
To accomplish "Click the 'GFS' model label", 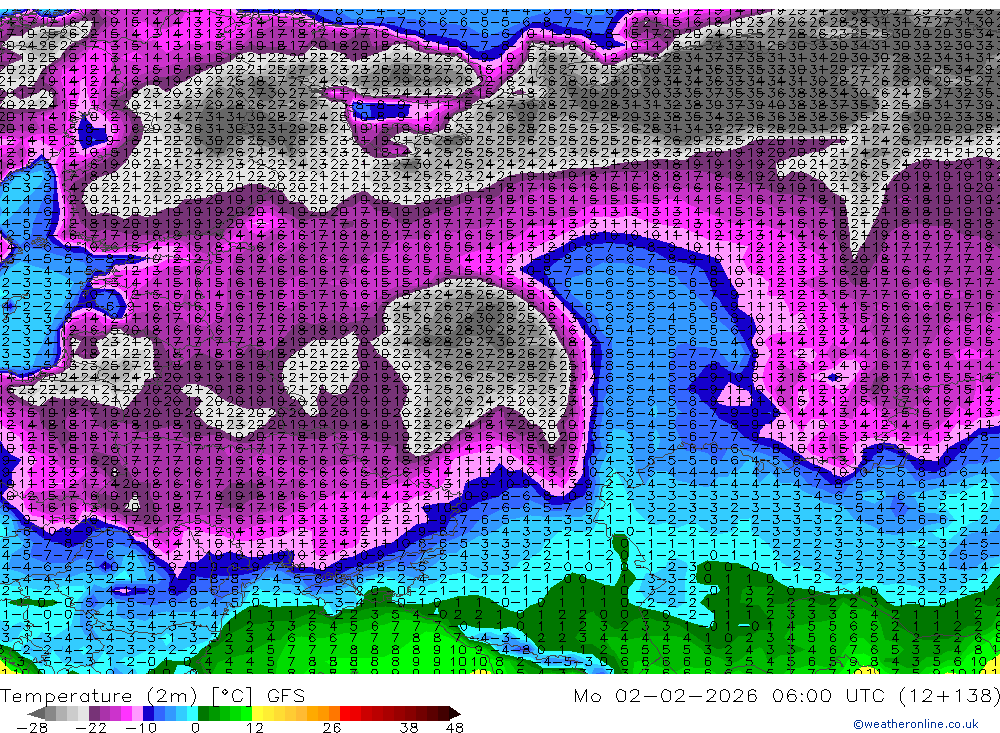I will click(x=286, y=695).
